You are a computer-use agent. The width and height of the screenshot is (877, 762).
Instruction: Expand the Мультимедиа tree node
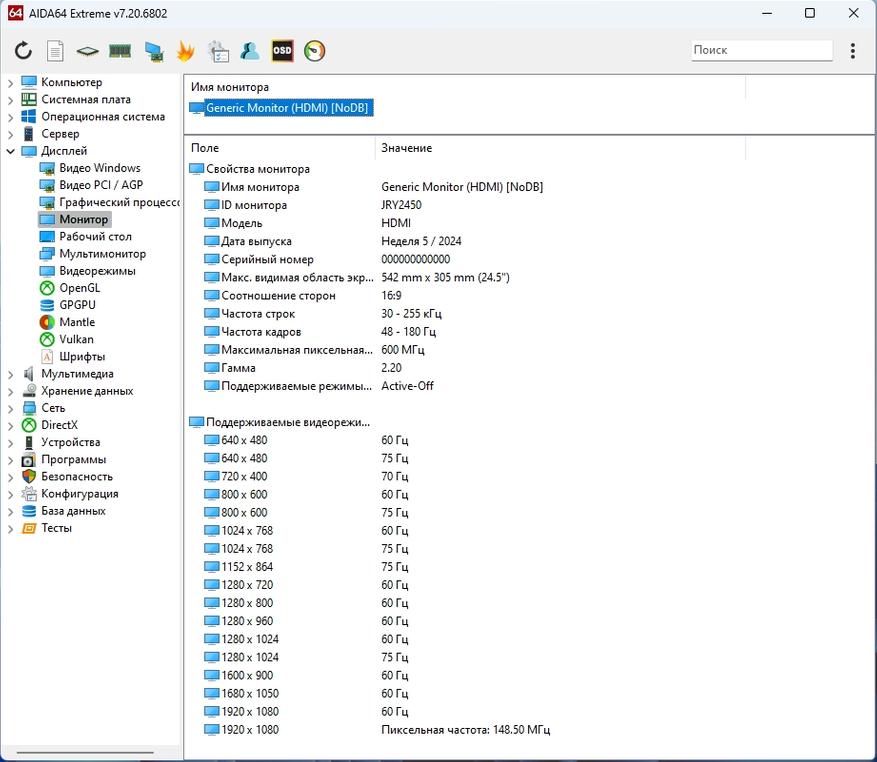click(x=11, y=374)
